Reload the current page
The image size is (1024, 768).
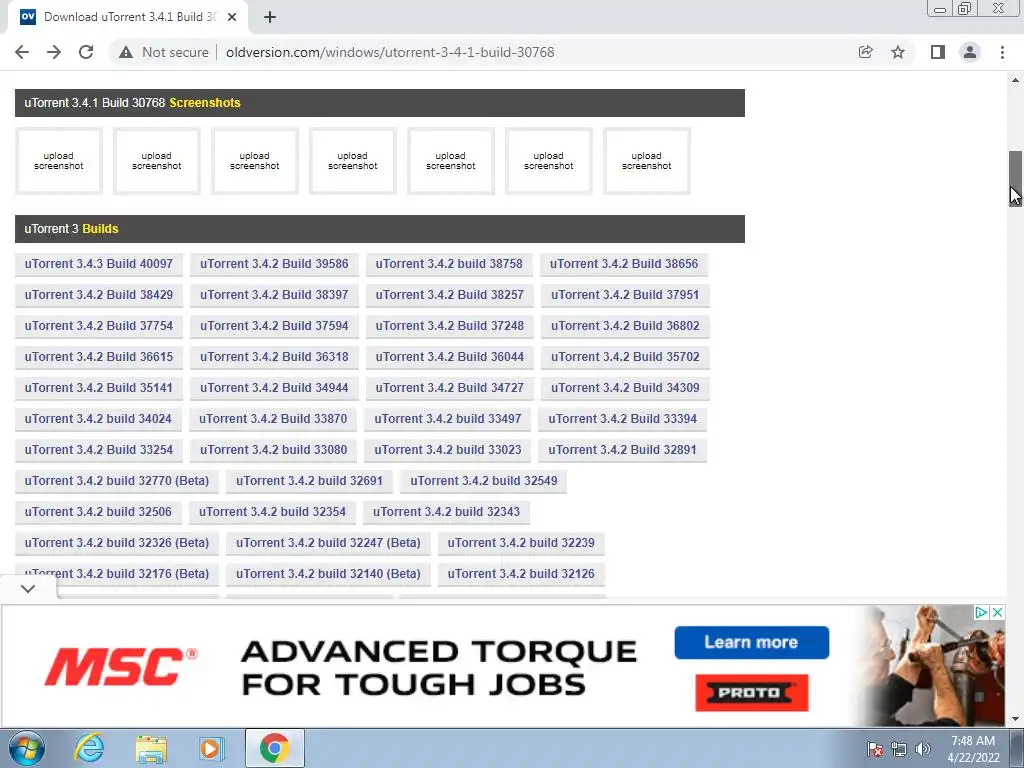click(x=86, y=52)
